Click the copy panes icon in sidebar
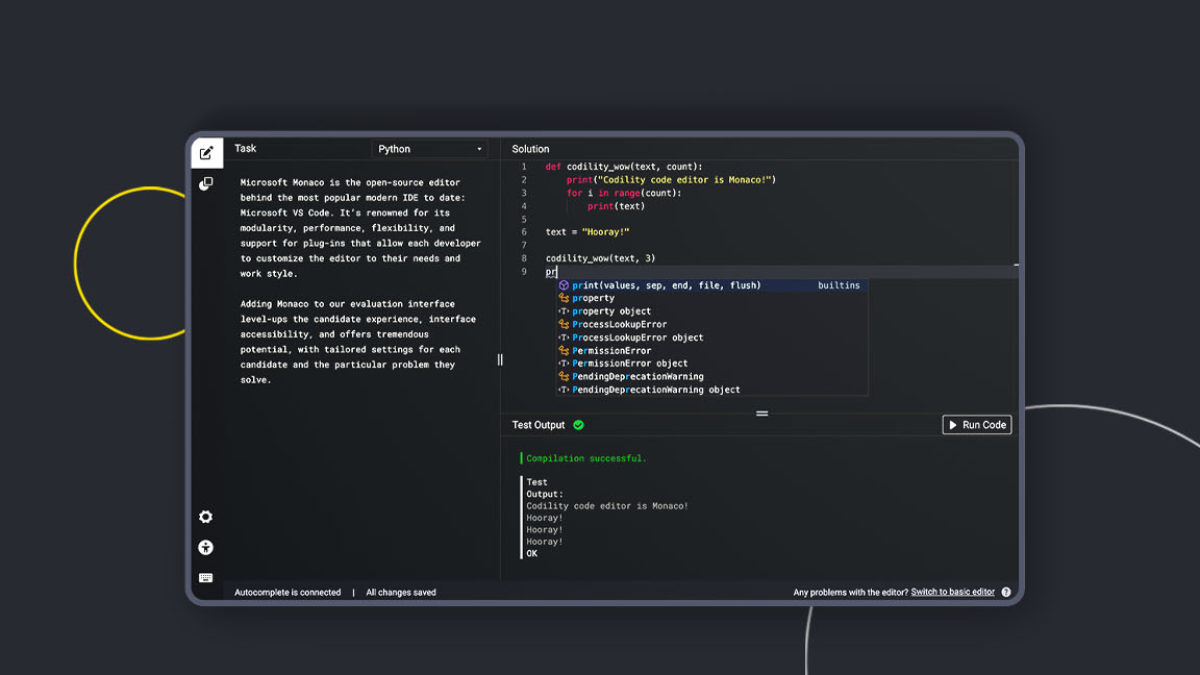The width and height of the screenshot is (1200, 675). (206, 184)
